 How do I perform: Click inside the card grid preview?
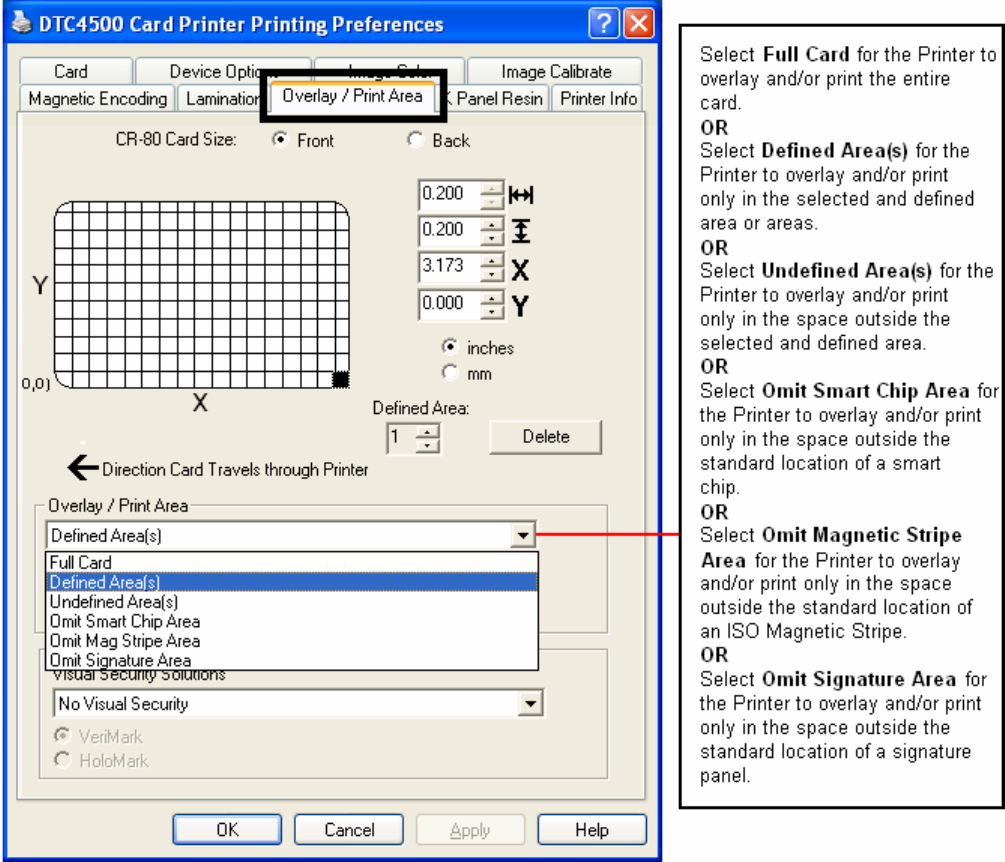tap(202, 295)
